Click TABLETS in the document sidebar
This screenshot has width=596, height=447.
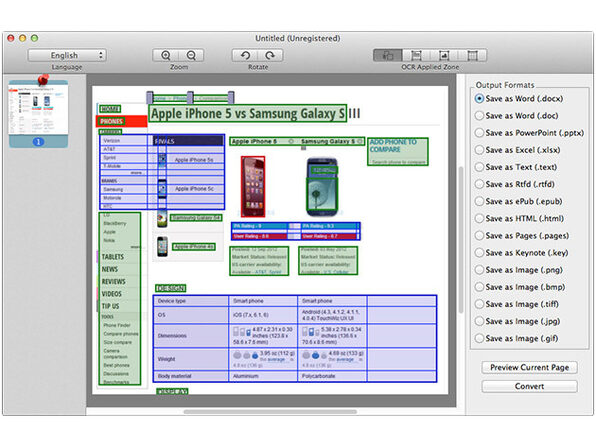pos(113,257)
